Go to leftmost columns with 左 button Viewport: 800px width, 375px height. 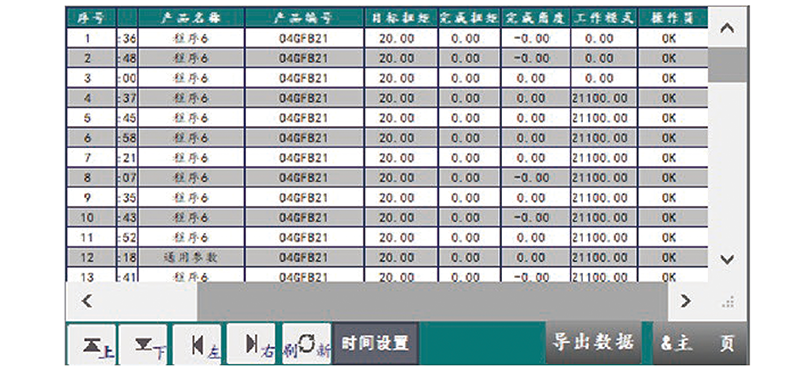click(197, 344)
